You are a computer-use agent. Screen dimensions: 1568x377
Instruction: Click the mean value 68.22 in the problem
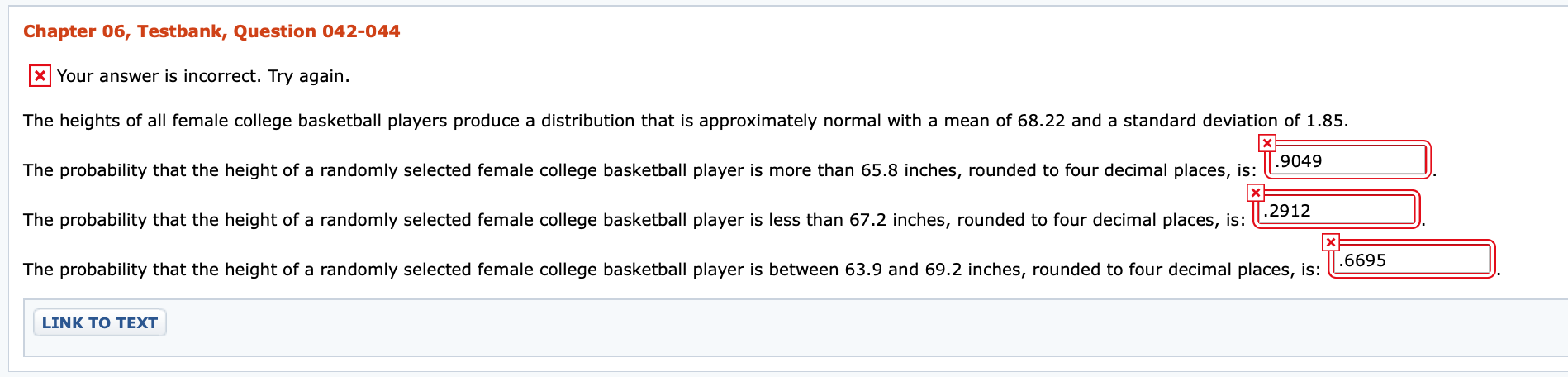1041,121
